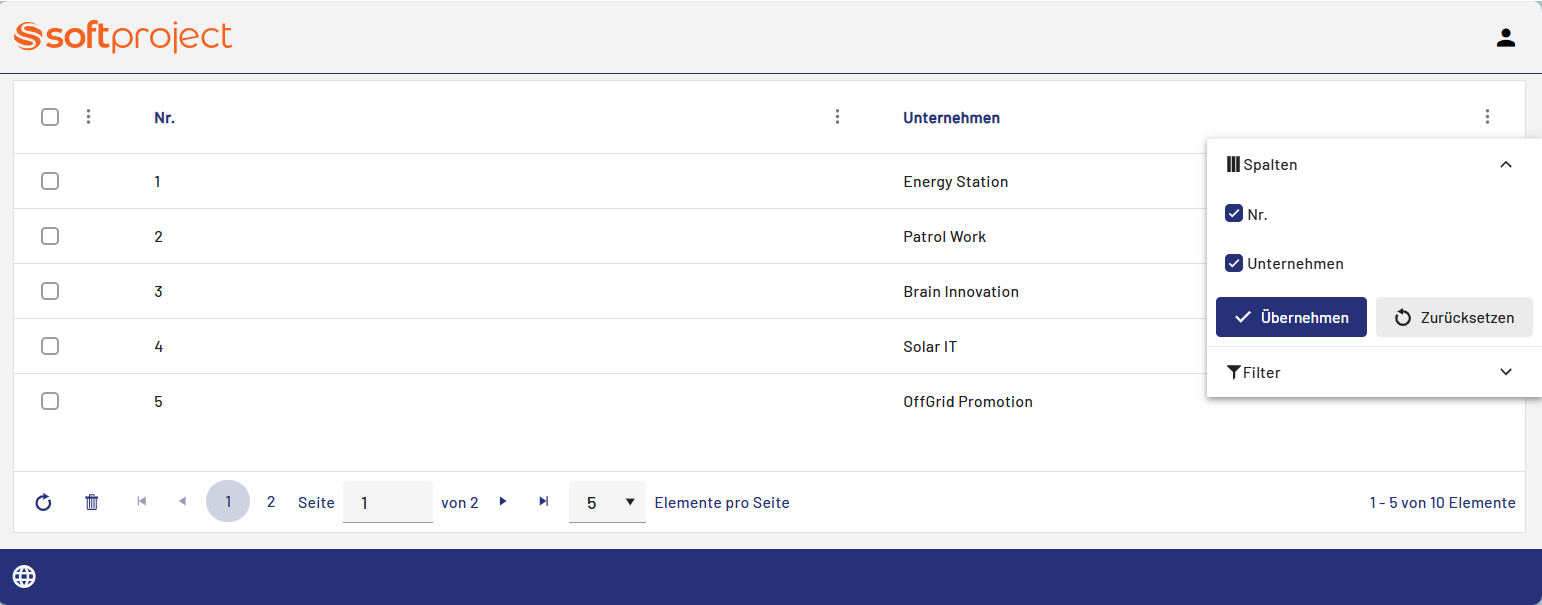This screenshot has width=1542, height=605.
Task: Expand the Filter section
Action: (1506, 372)
